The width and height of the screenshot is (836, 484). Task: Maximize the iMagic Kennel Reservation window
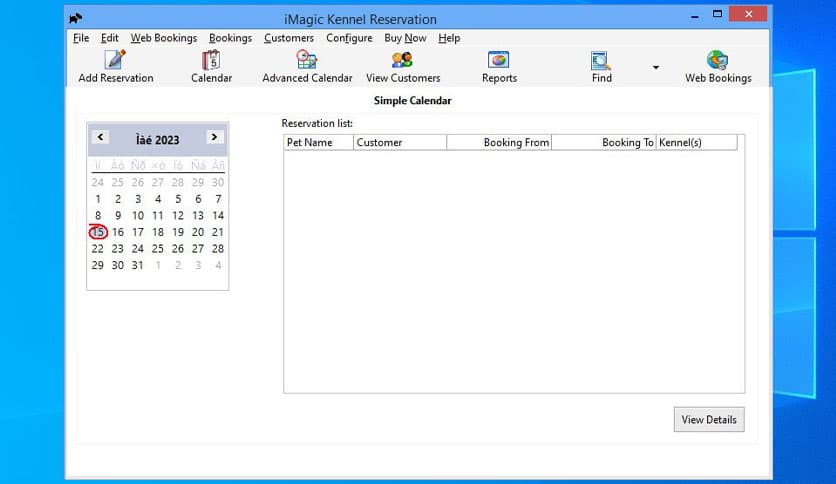click(x=718, y=14)
